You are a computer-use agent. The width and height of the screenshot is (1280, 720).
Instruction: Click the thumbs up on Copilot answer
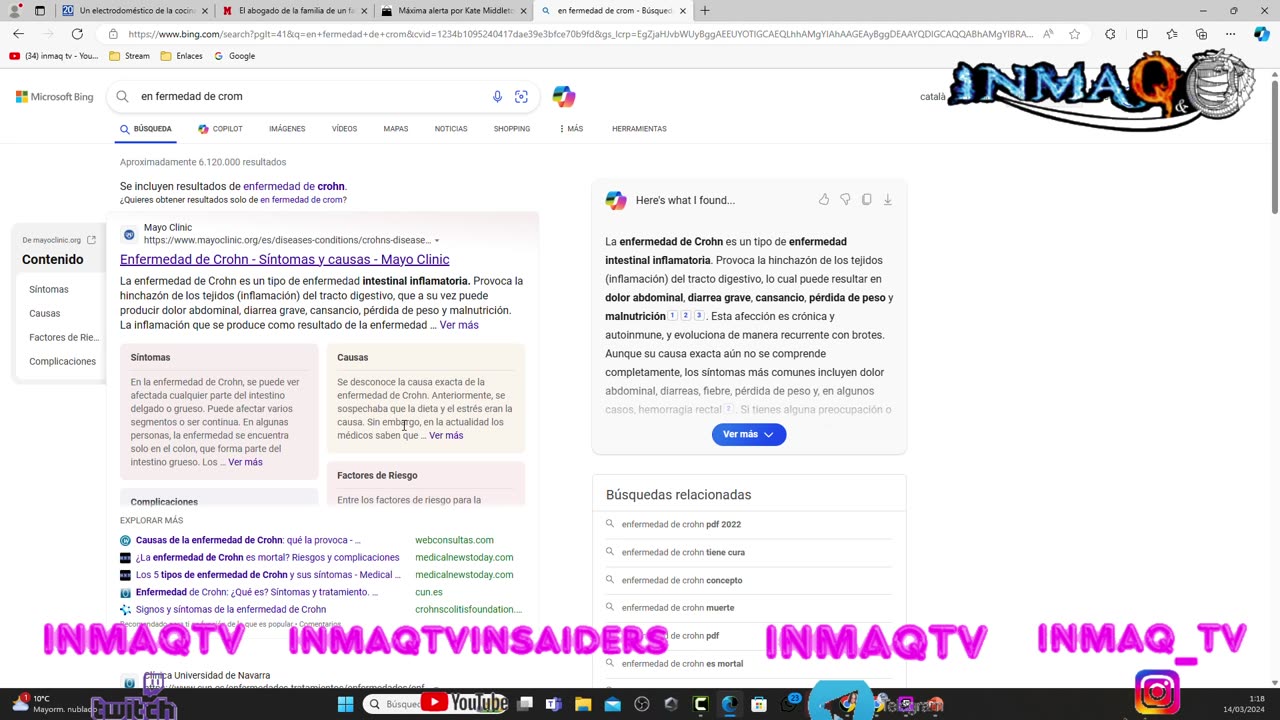(824, 200)
